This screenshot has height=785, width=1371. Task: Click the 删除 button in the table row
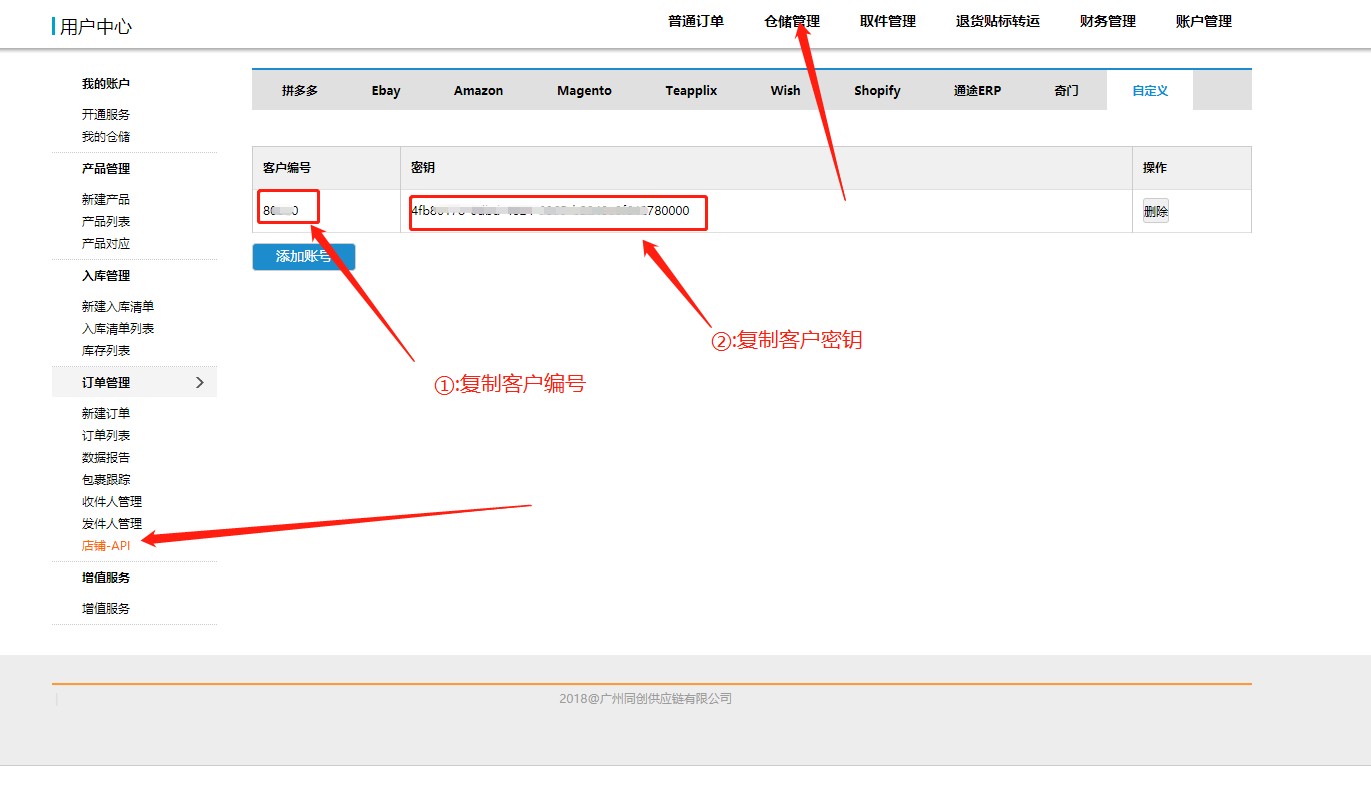[x=1155, y=211]
